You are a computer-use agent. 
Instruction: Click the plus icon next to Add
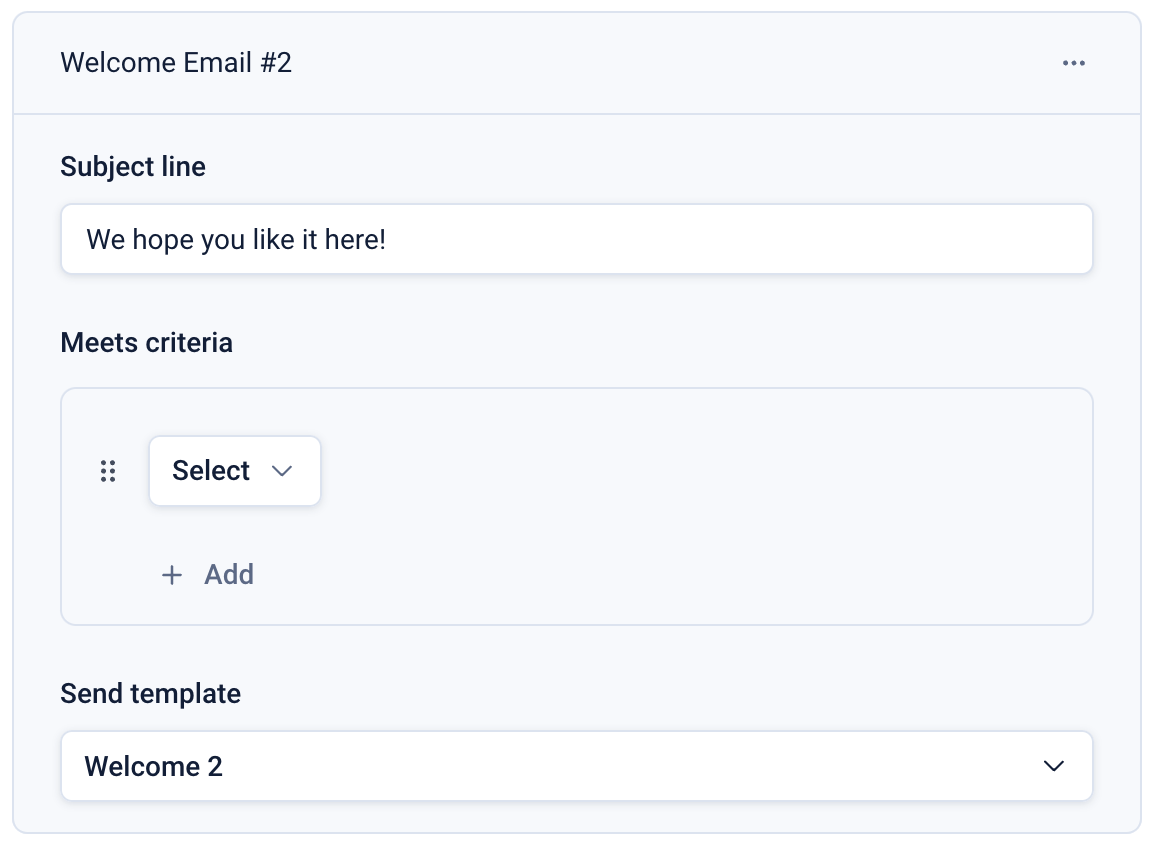click(172, 575)
